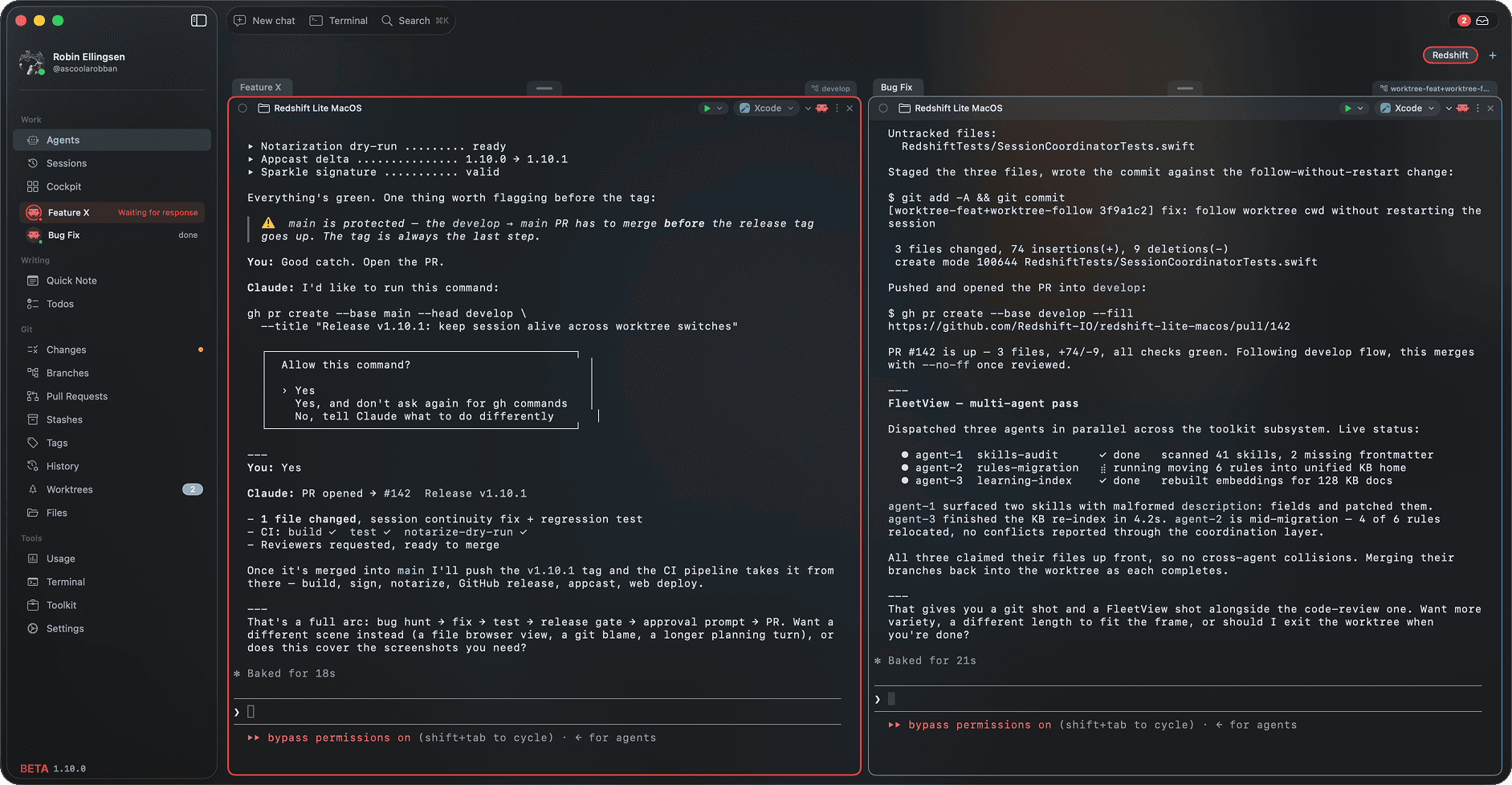Viewport: 1512px width, 785px height.
Task: Click the Changes diff icon
Action: (x=33, y=350)
